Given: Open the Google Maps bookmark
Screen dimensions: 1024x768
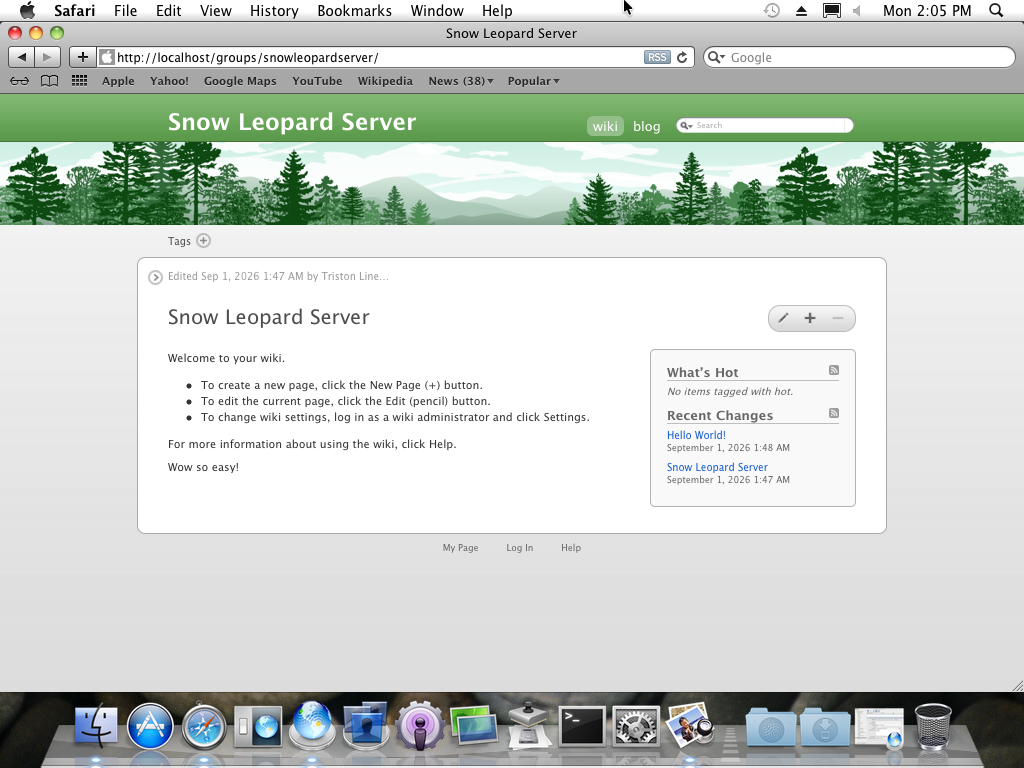Looking at the screenshot, I should (x=240, y=81).
